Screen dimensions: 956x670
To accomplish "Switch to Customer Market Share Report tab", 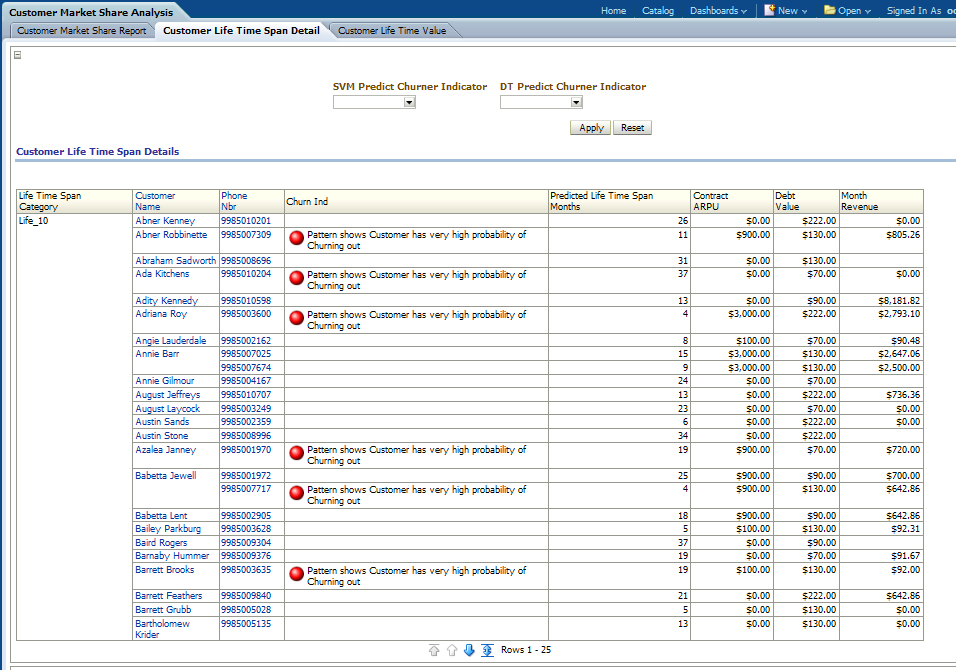I will click(x=82, y=31).
